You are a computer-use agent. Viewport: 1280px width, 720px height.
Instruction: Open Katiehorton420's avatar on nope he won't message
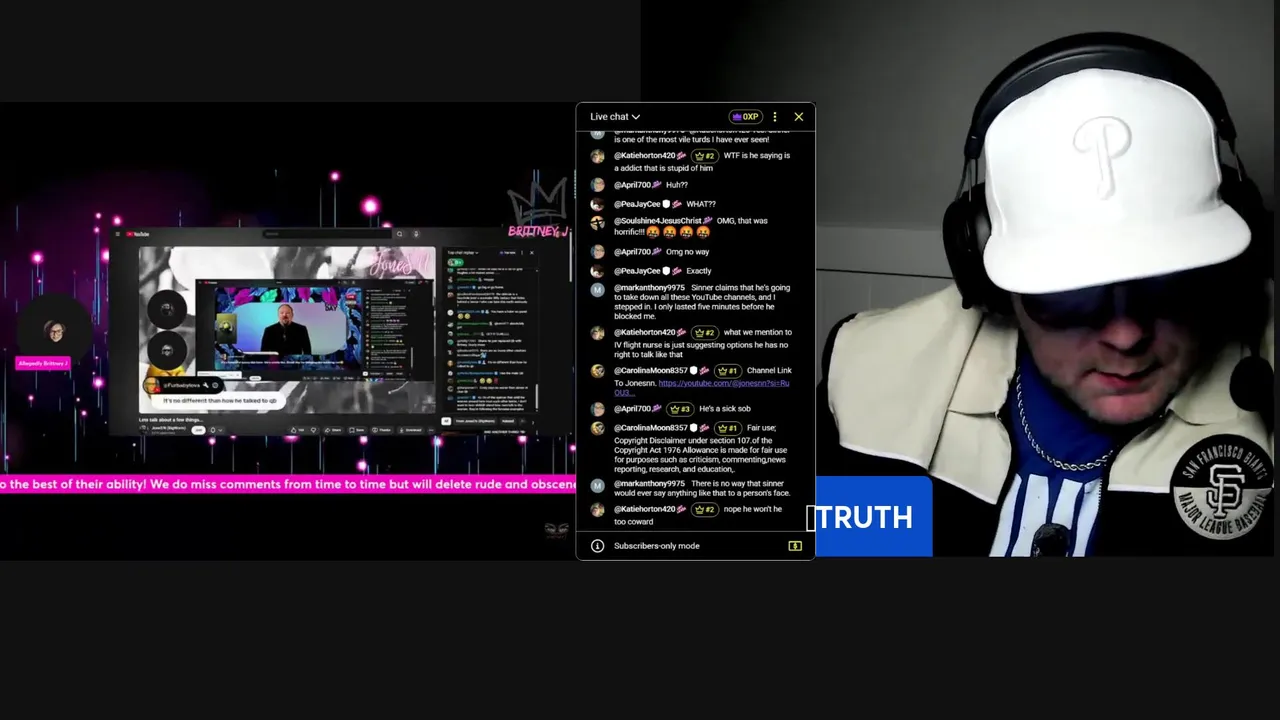tap(597, 510)
